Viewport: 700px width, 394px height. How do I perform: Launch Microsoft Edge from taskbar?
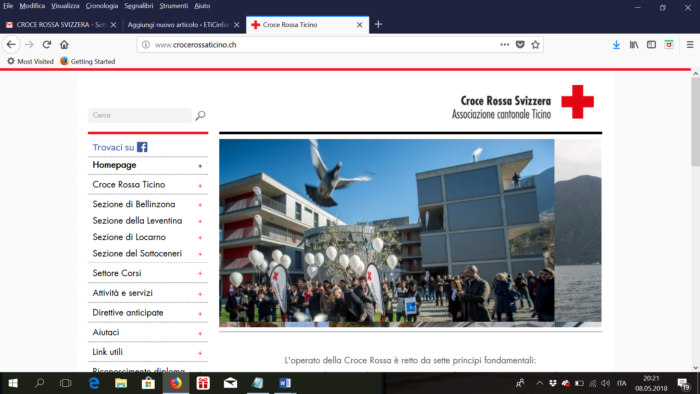(94, 383)
